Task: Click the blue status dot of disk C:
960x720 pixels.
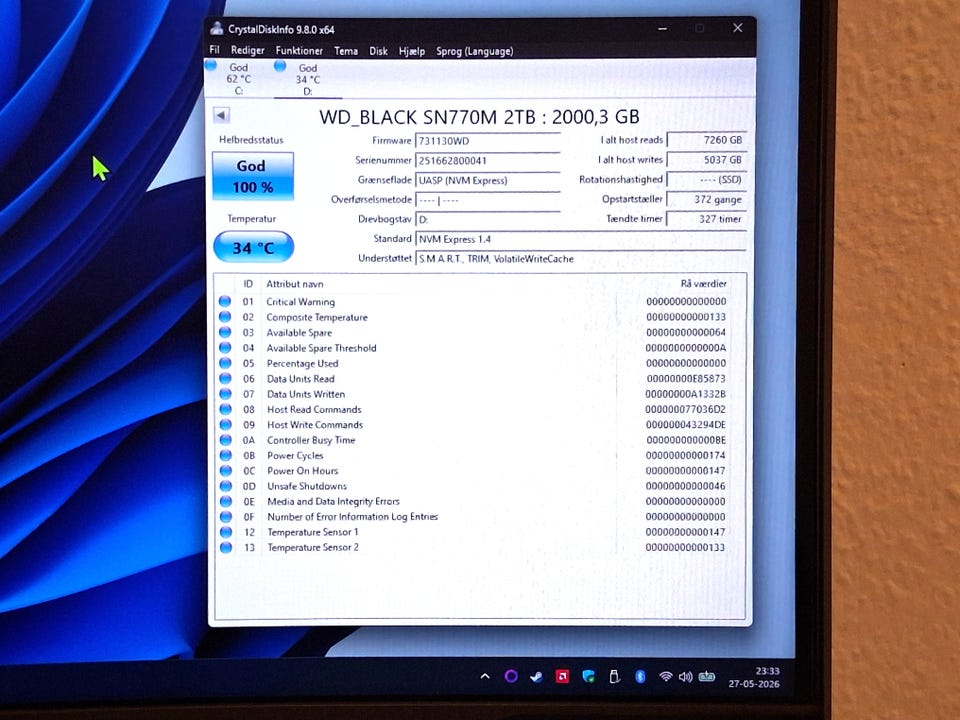Action: click(211, 65)
